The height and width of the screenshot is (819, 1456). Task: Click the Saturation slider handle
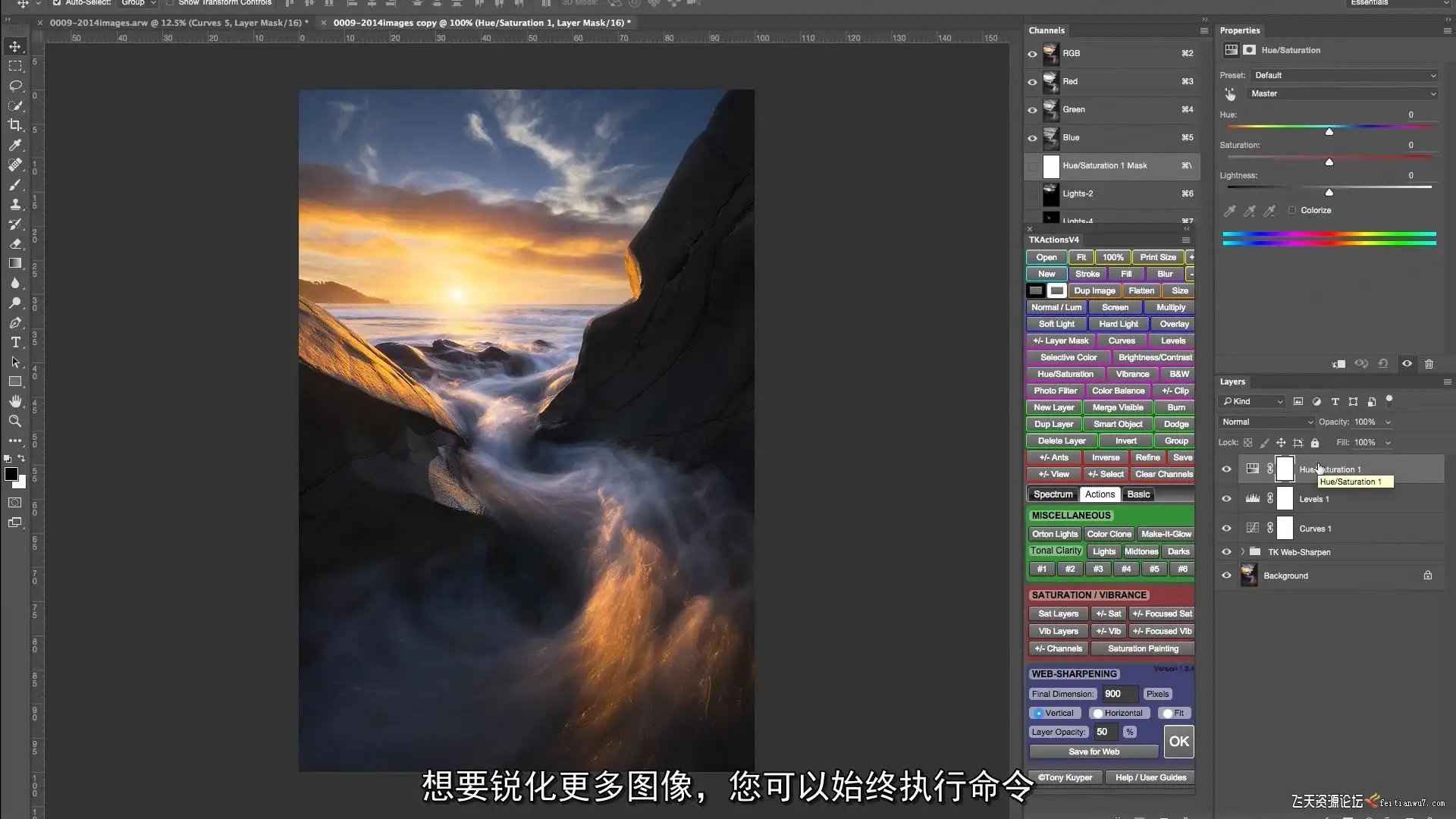[x=1329, y=162]
